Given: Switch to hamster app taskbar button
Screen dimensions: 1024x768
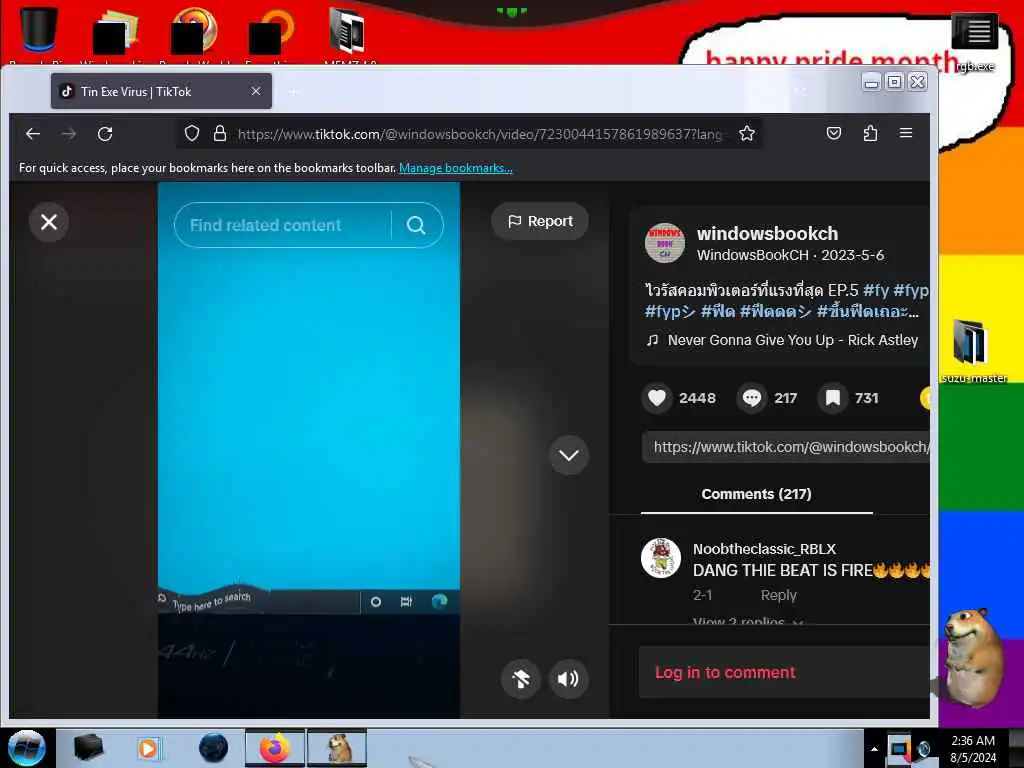Looking at the screenshot, I should (x=337, y=748).
